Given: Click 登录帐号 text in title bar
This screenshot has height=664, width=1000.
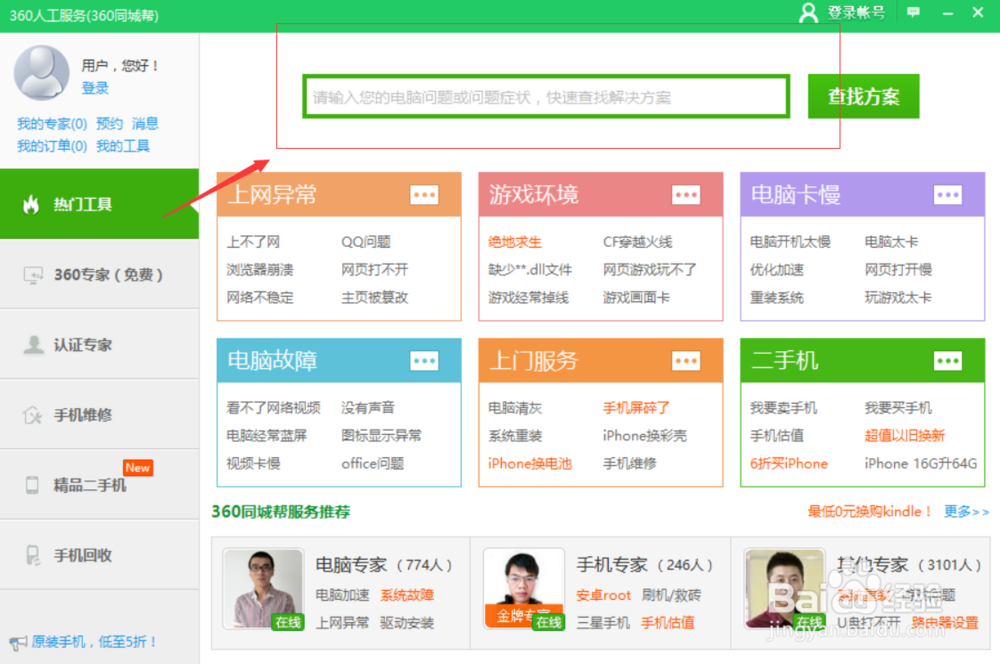Looking at the screenshot, I should point(856,13).
